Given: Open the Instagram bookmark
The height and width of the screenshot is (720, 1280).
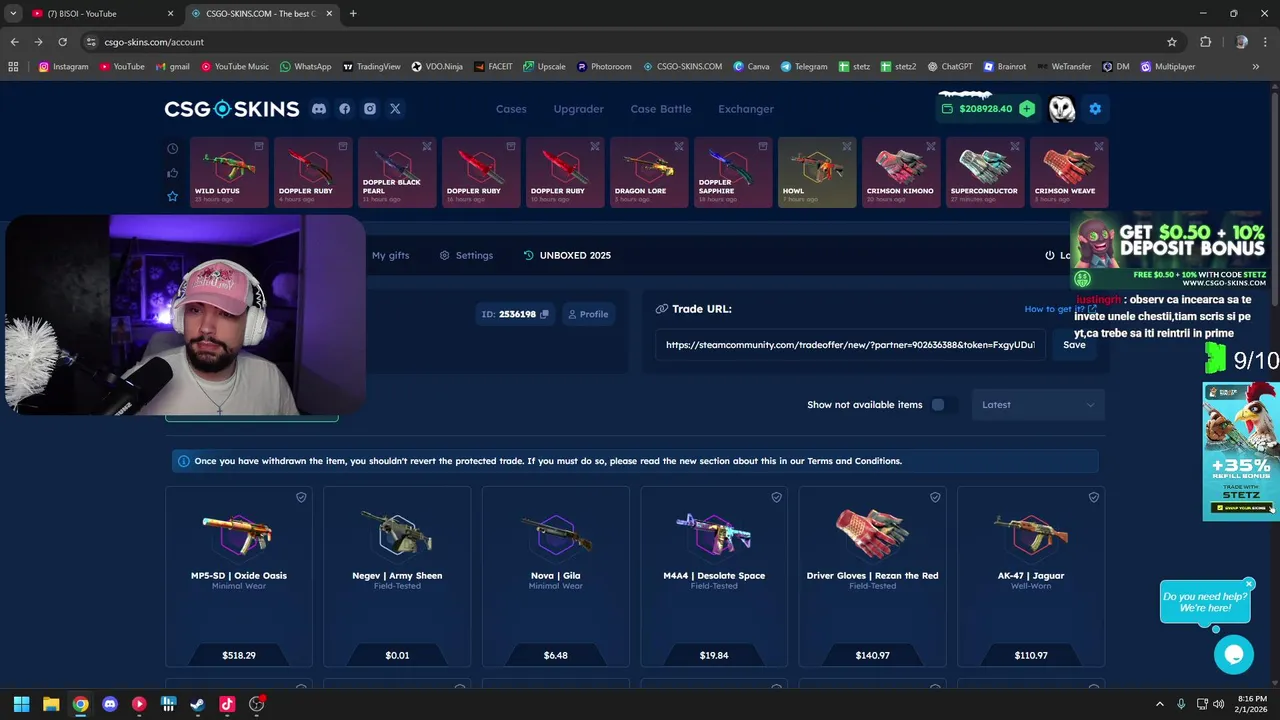Looking at the screenshot, I should tap(63, 67).
